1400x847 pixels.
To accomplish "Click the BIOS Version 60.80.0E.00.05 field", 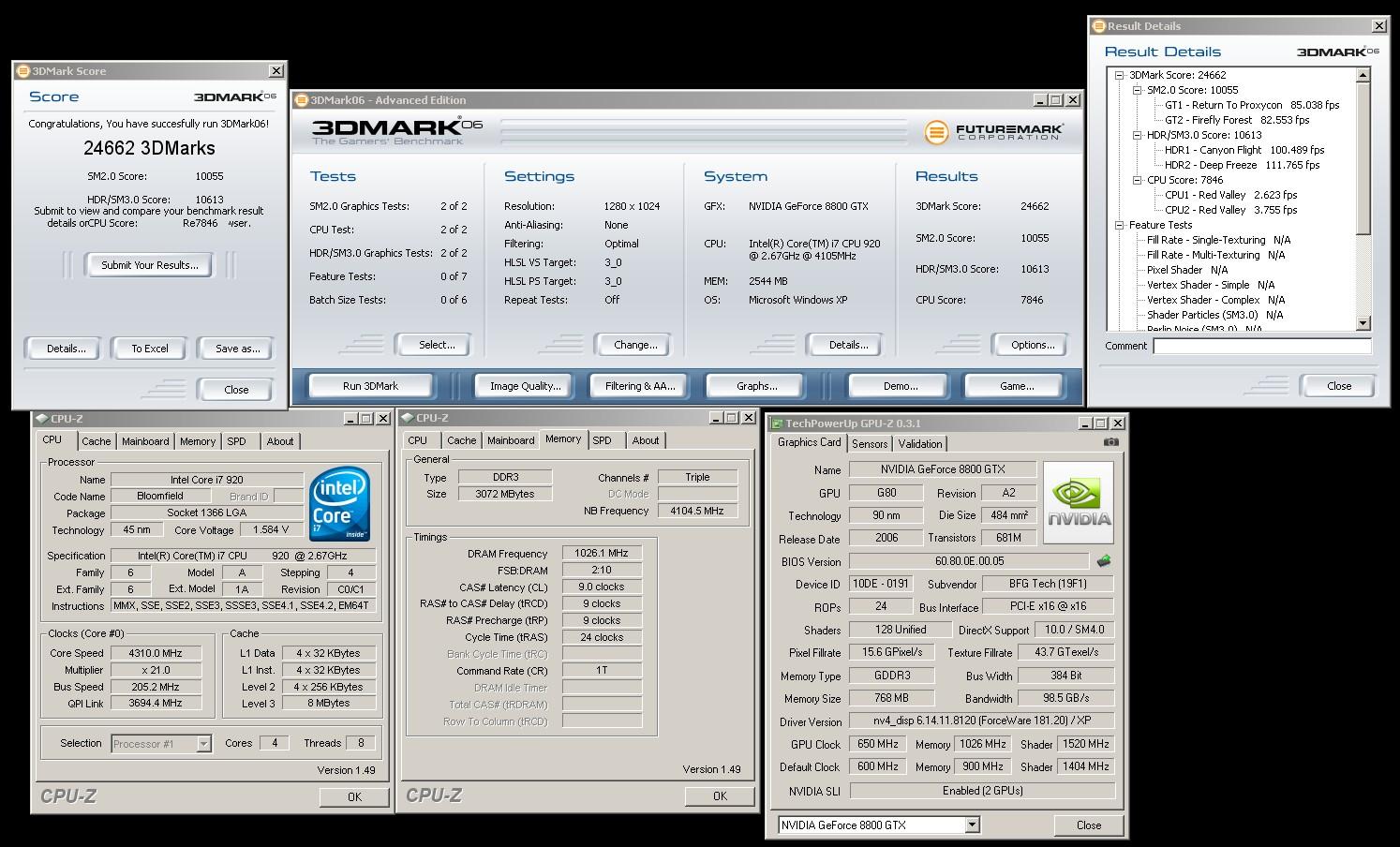I will pyautogui.click(x=970, y=561).
